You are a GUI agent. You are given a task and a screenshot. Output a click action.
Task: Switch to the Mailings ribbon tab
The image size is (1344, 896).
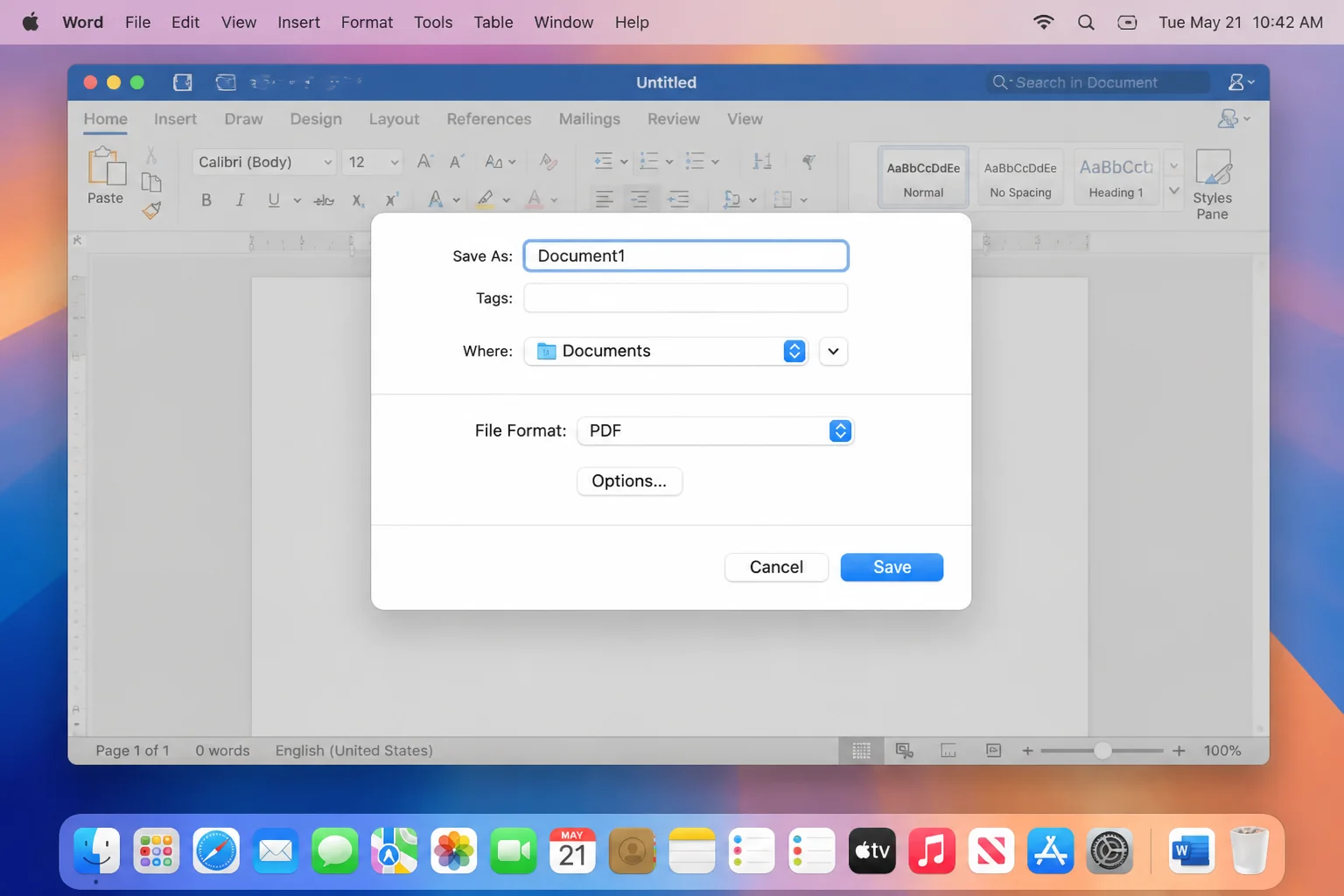590,119
